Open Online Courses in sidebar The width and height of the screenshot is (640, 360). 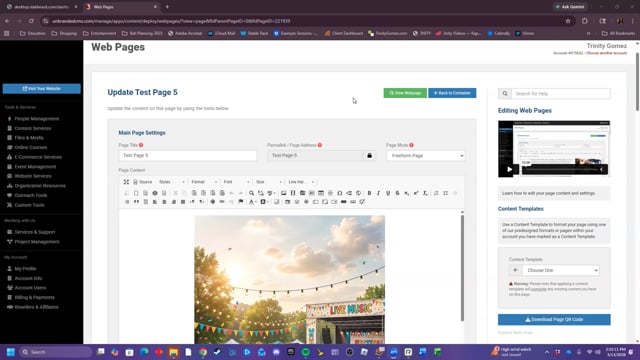tap(31, 147)
